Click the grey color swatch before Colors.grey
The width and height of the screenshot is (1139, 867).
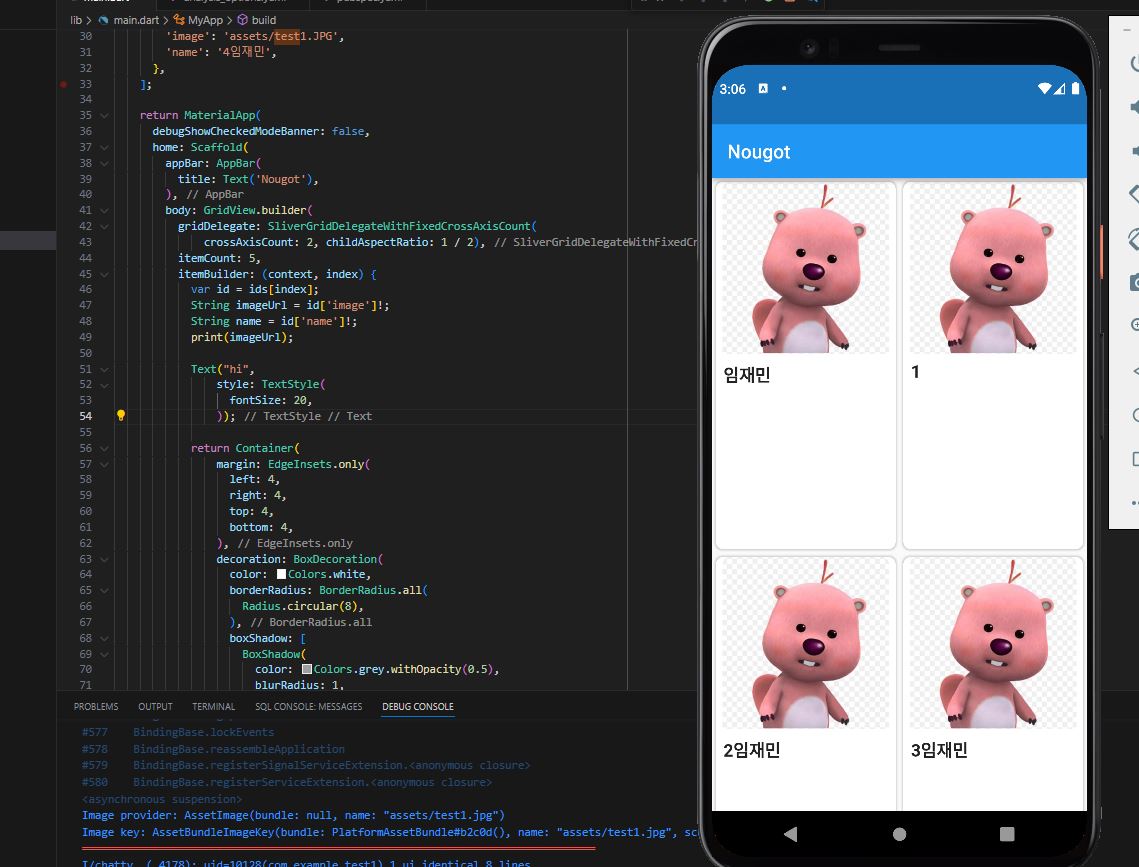pyautogui.click(x=307, y=669)
